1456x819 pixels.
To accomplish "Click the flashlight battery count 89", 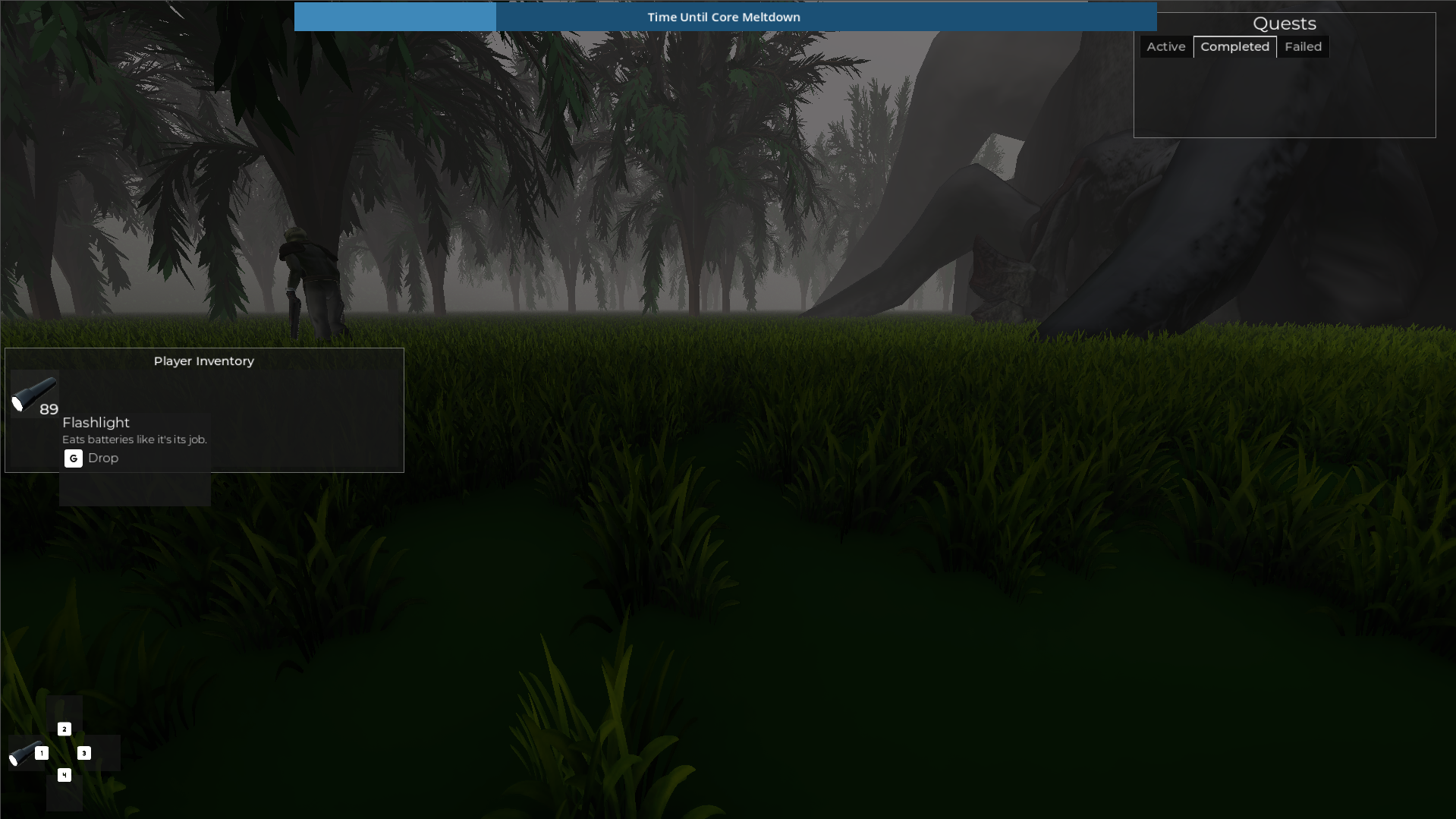I will [49, 410].
